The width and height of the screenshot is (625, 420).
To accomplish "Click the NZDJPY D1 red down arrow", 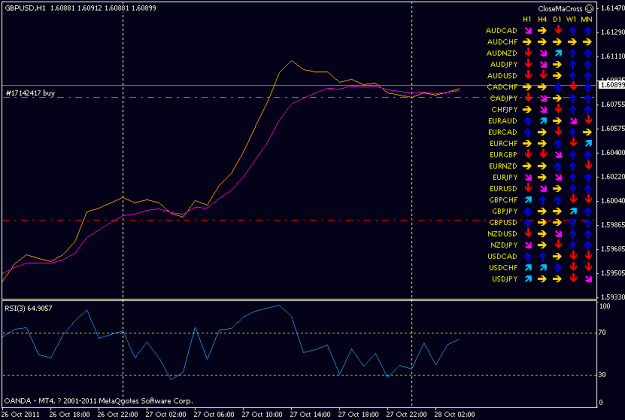I will (558, 244).
